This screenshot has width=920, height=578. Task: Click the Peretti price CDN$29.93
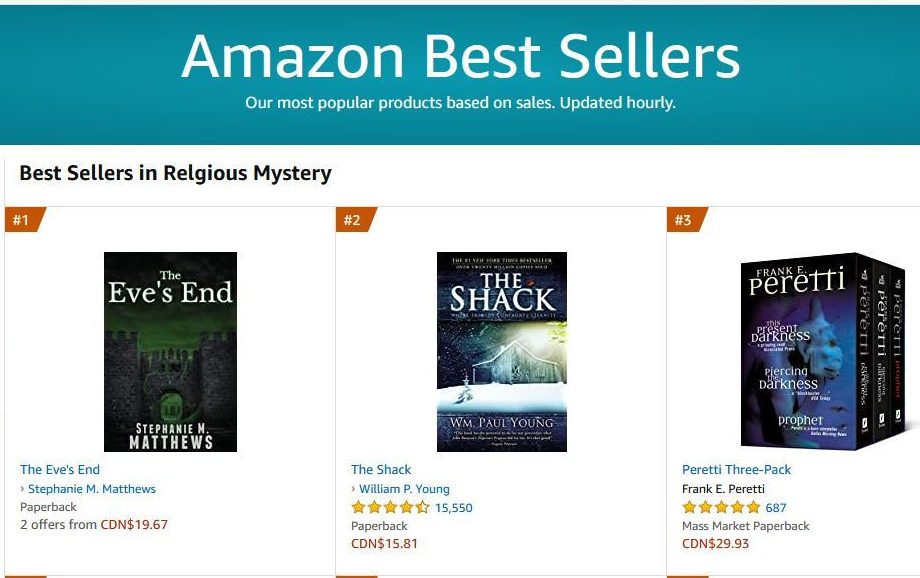click(716, 544)
